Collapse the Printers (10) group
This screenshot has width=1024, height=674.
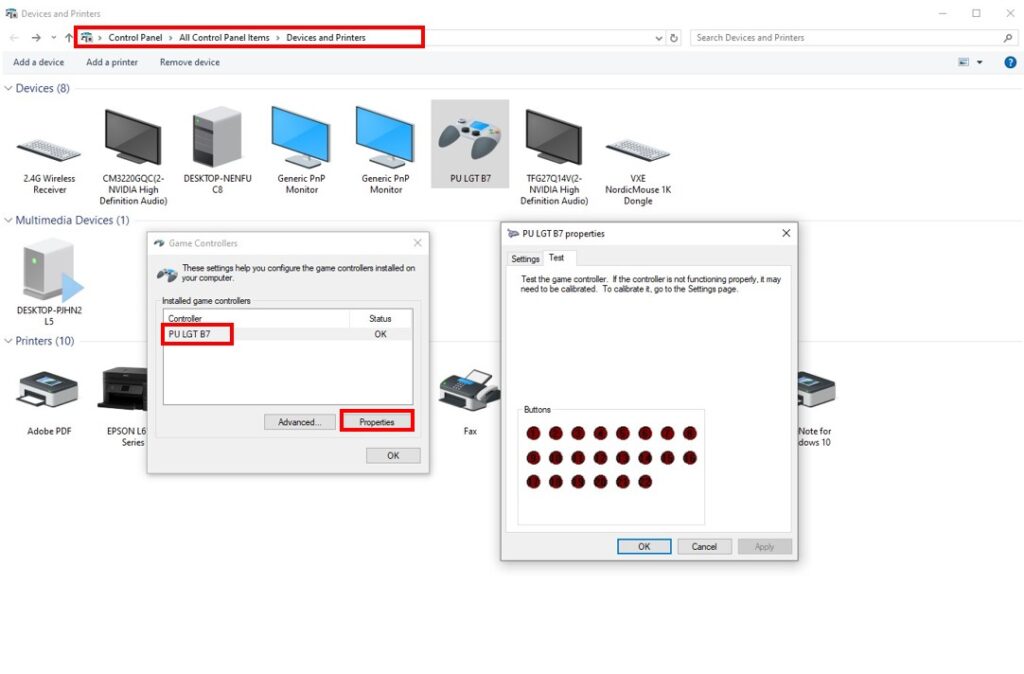(9, 341)
